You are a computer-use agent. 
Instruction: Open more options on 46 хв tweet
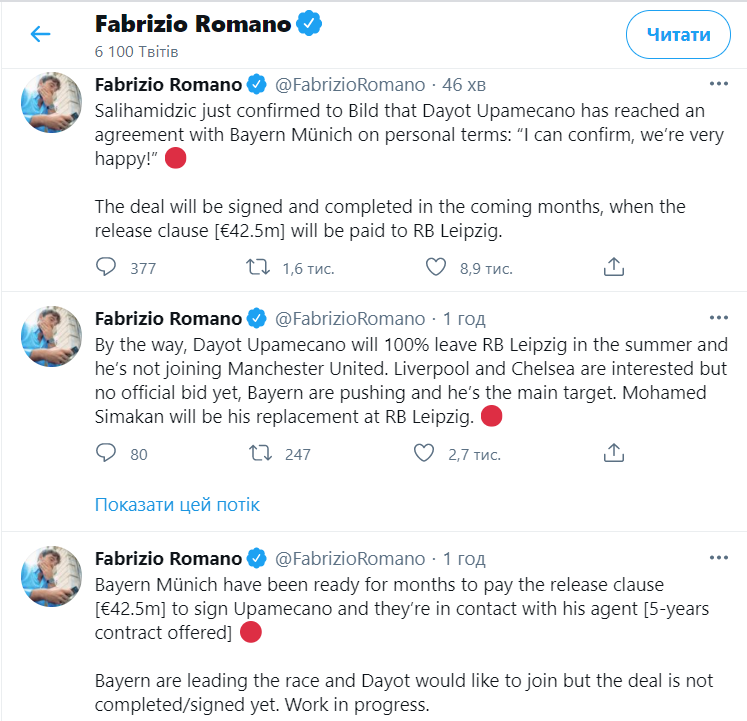tap(718, 84)
